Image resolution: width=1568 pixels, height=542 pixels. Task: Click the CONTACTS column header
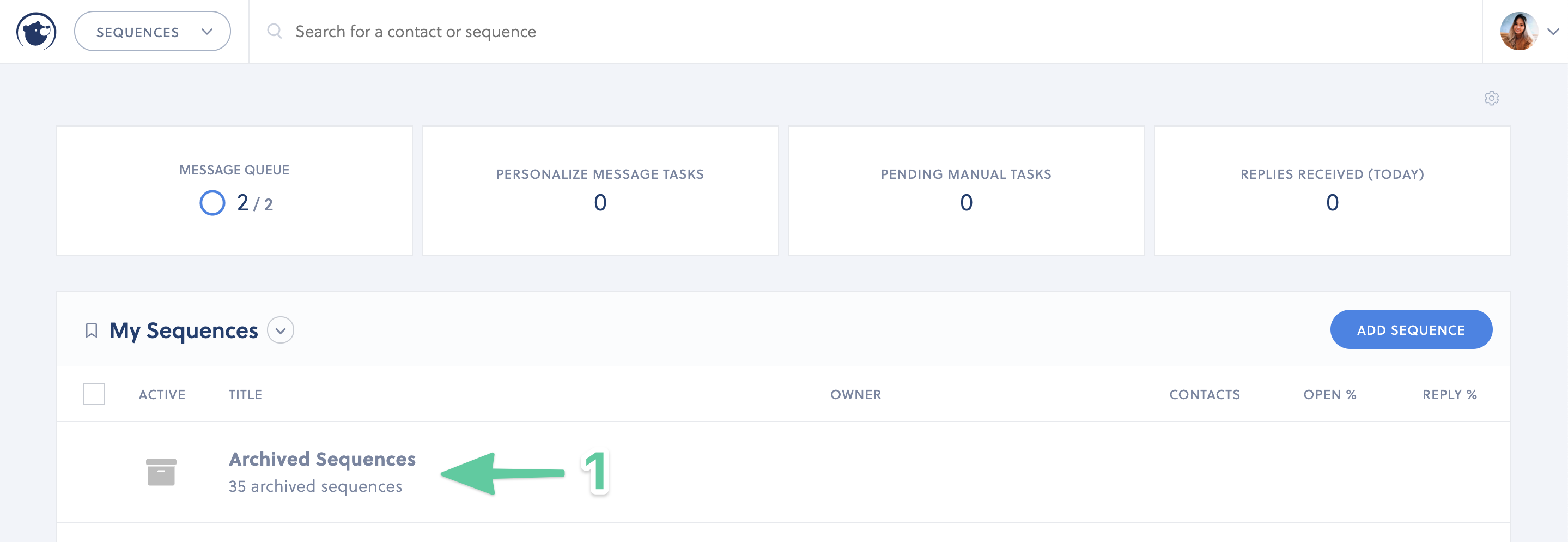tap(1204, 394)
